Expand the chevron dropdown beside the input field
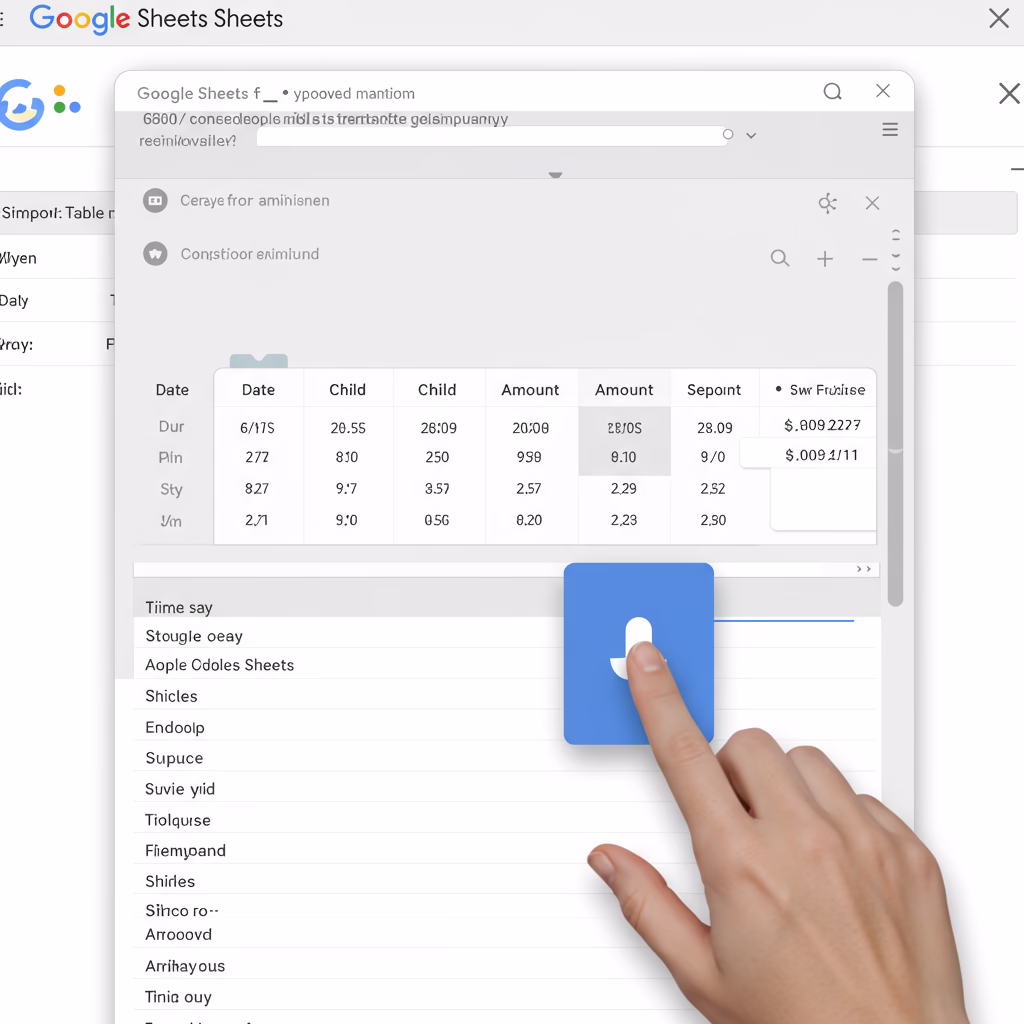 (x=751, y=135)
